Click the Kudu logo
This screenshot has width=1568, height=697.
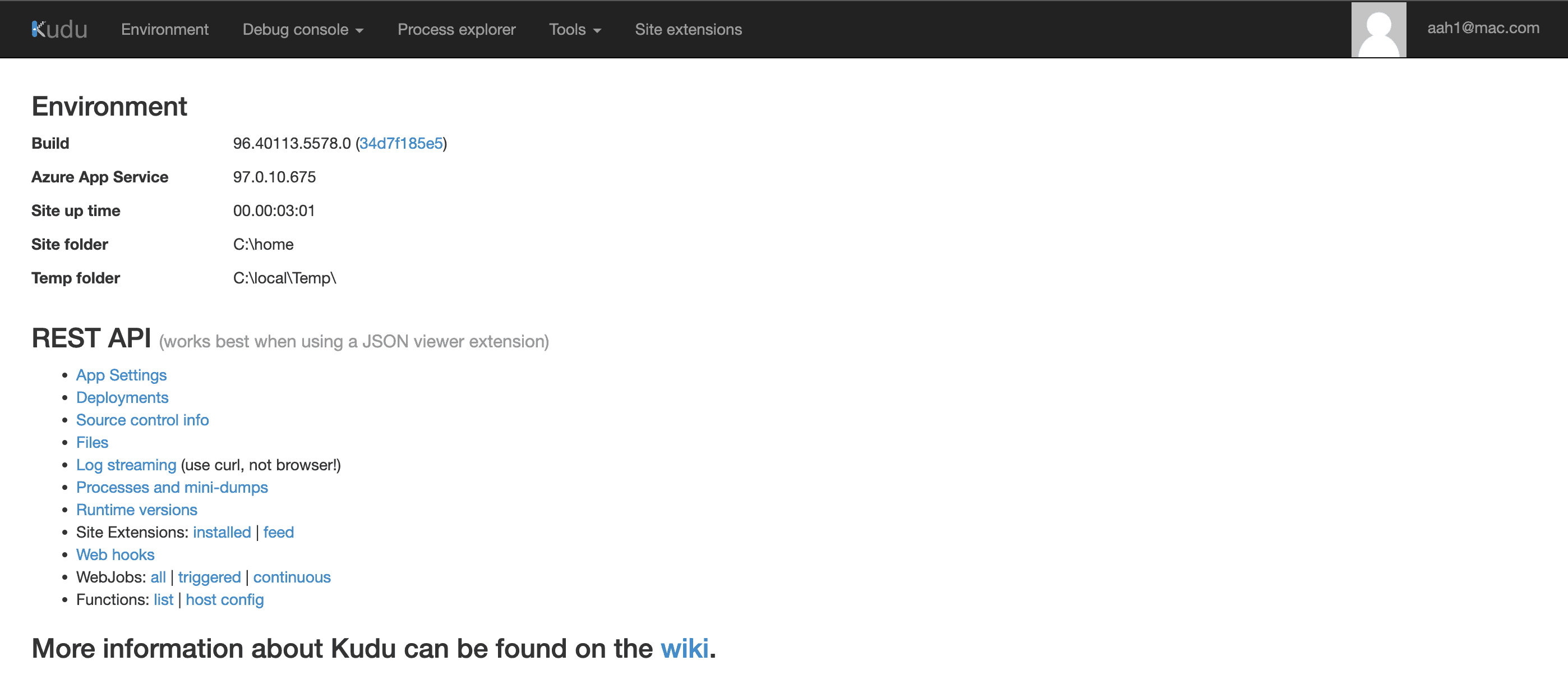pyautogui.click(x=59, y=29)
